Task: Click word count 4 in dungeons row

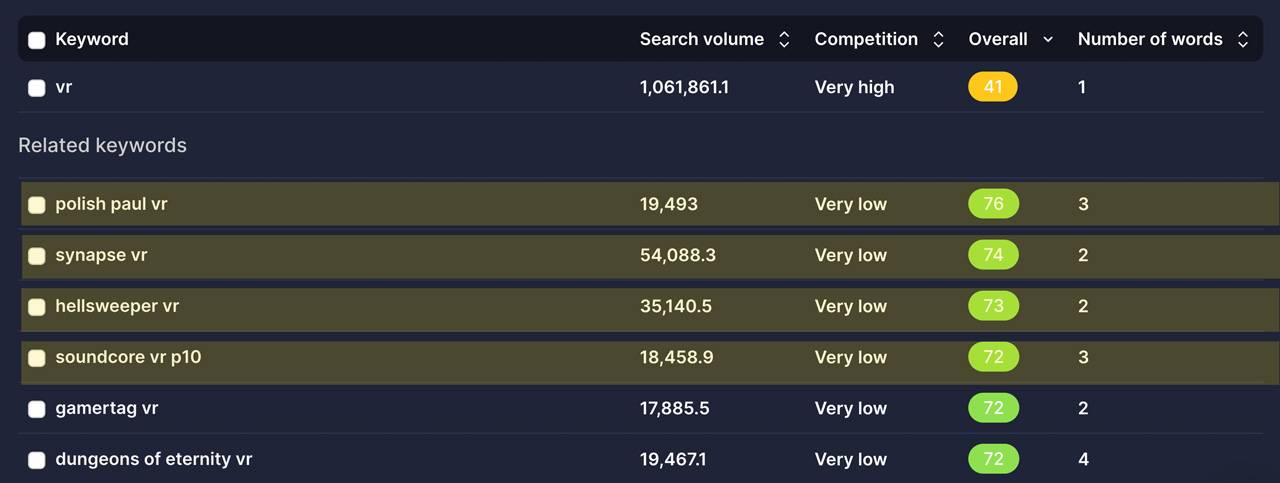Action: (x=1084, y=459)
